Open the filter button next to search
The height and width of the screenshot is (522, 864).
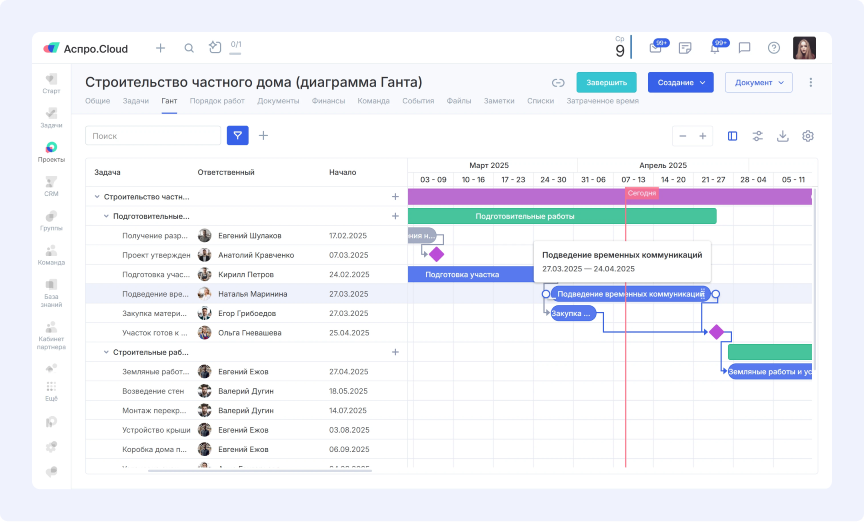[237, 135]
